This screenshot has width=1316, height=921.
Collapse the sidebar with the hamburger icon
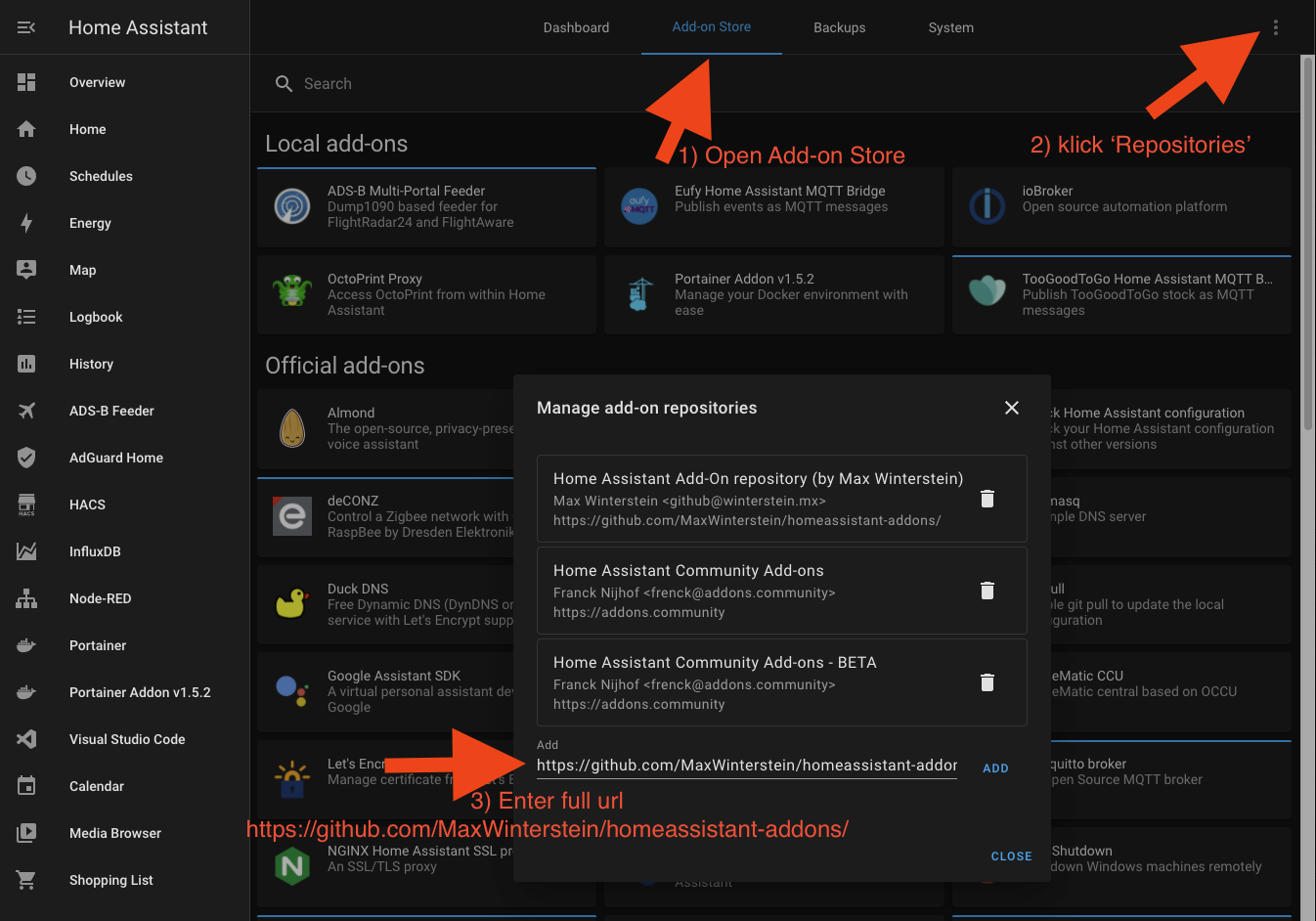(26, 27)
